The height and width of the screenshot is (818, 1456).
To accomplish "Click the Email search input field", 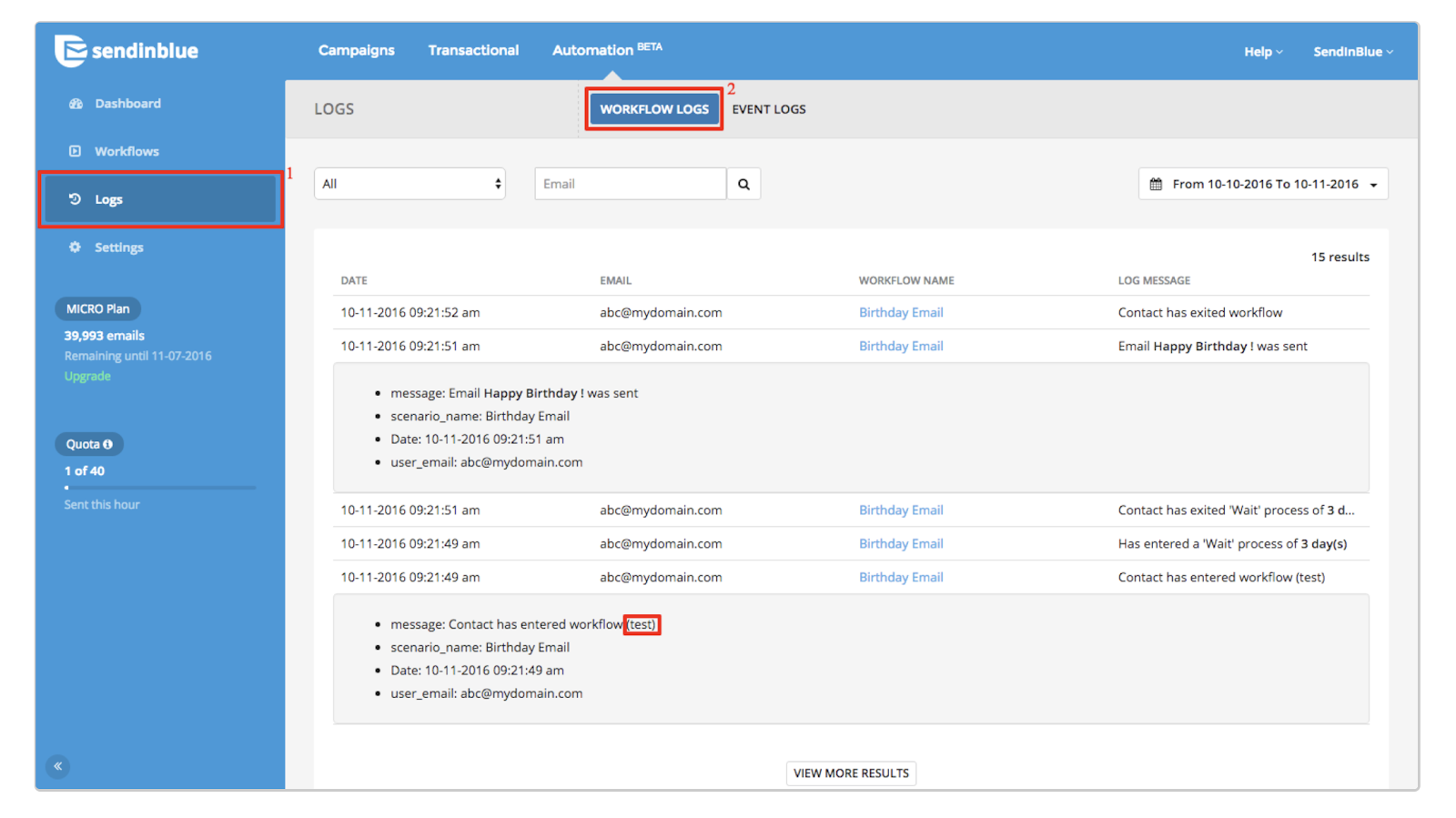I will 630,184.
